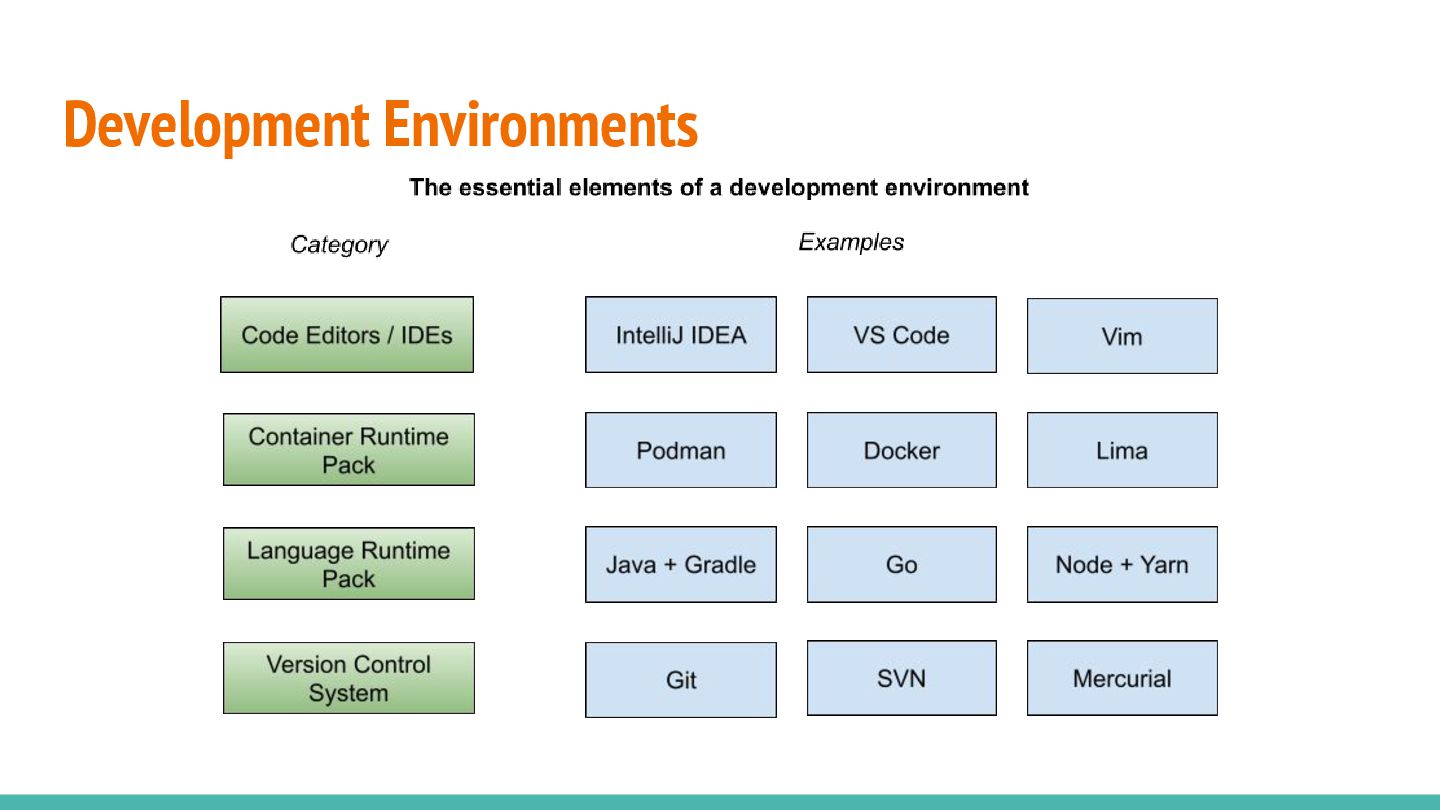Click the IntelliJ IDEA box

681,335
